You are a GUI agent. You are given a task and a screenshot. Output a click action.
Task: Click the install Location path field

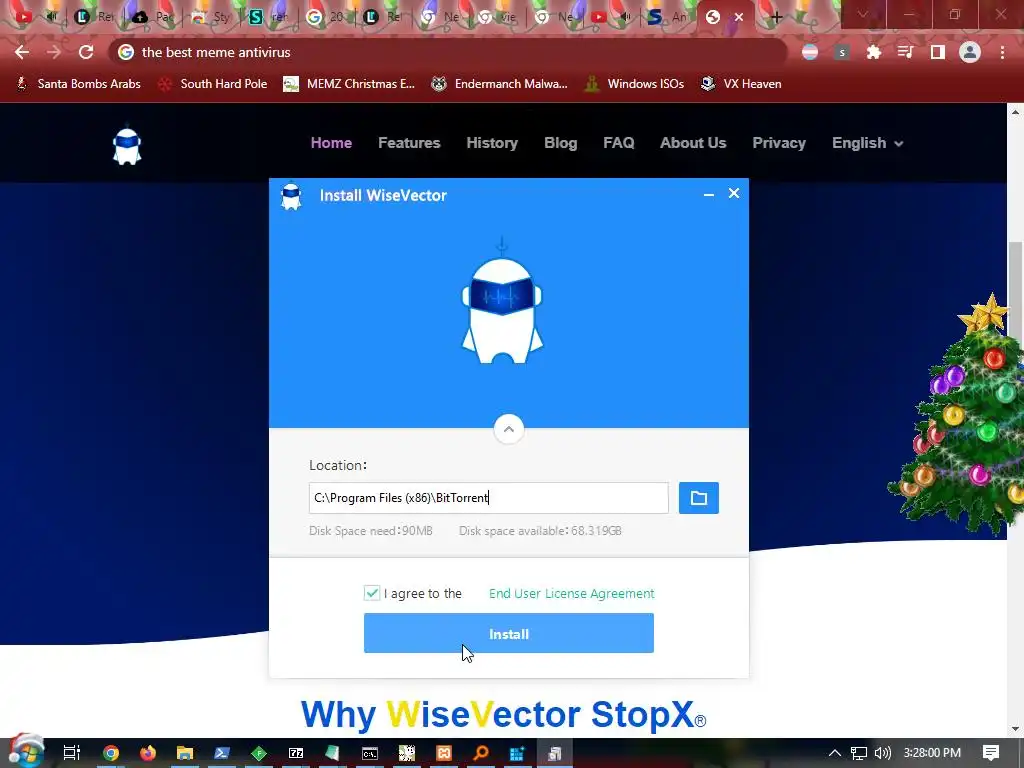tap(488, 498)
